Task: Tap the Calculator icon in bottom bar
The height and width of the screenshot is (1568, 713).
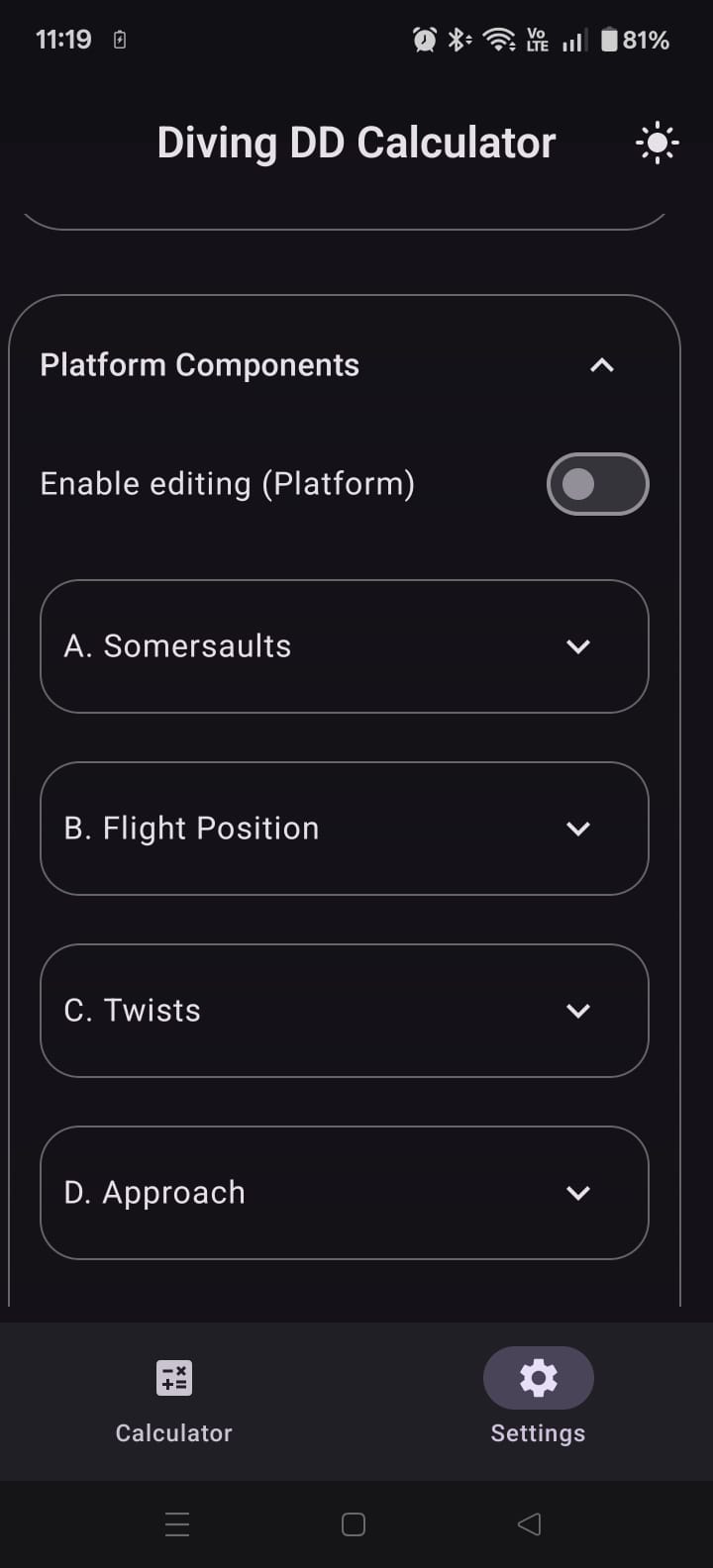Action: coord(173,1377)
